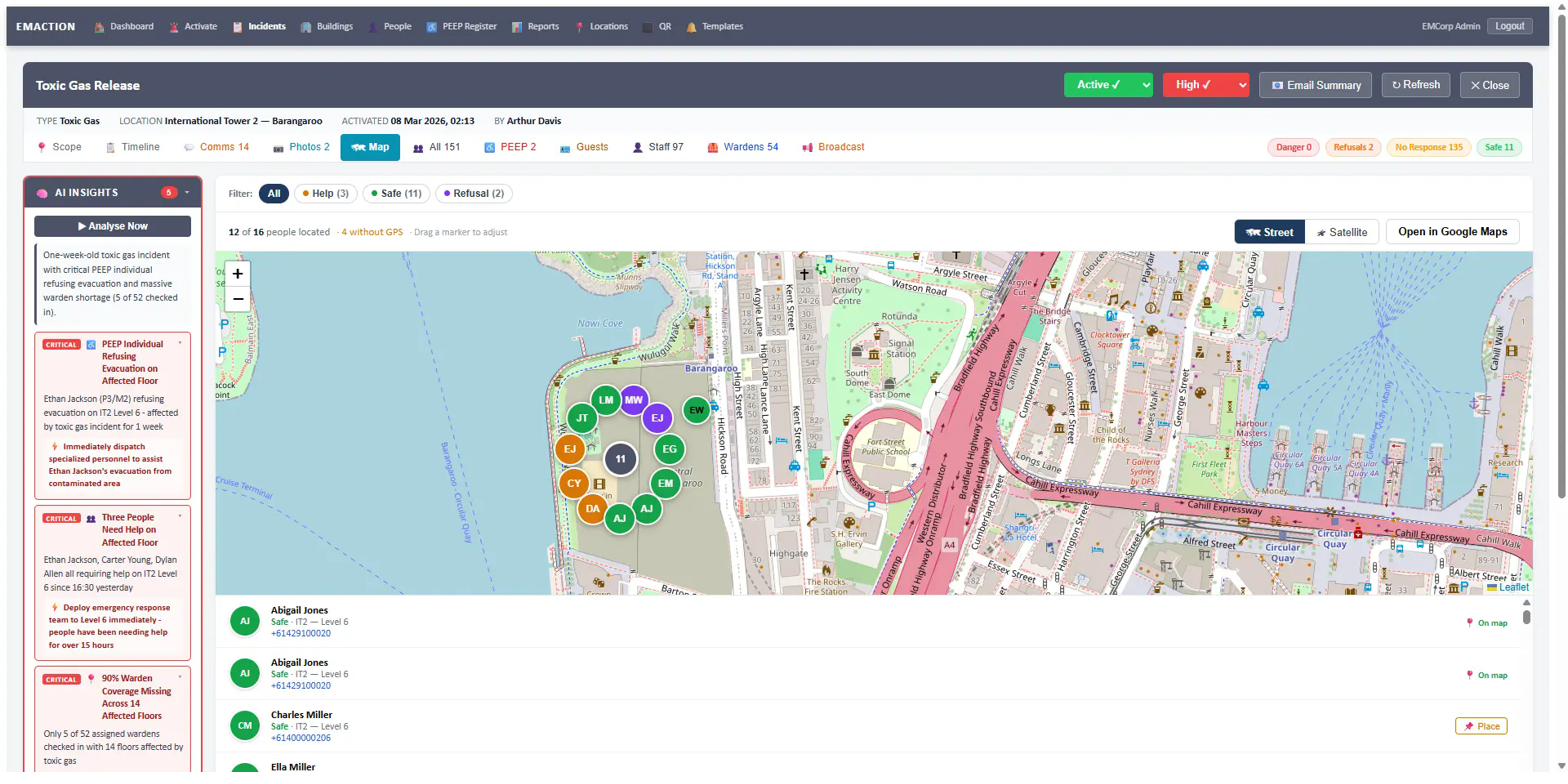Screen dimensions: 1568x784
Task: Open the Photos 2 tab
Action: pyautogui.click(x=301, y=147)
